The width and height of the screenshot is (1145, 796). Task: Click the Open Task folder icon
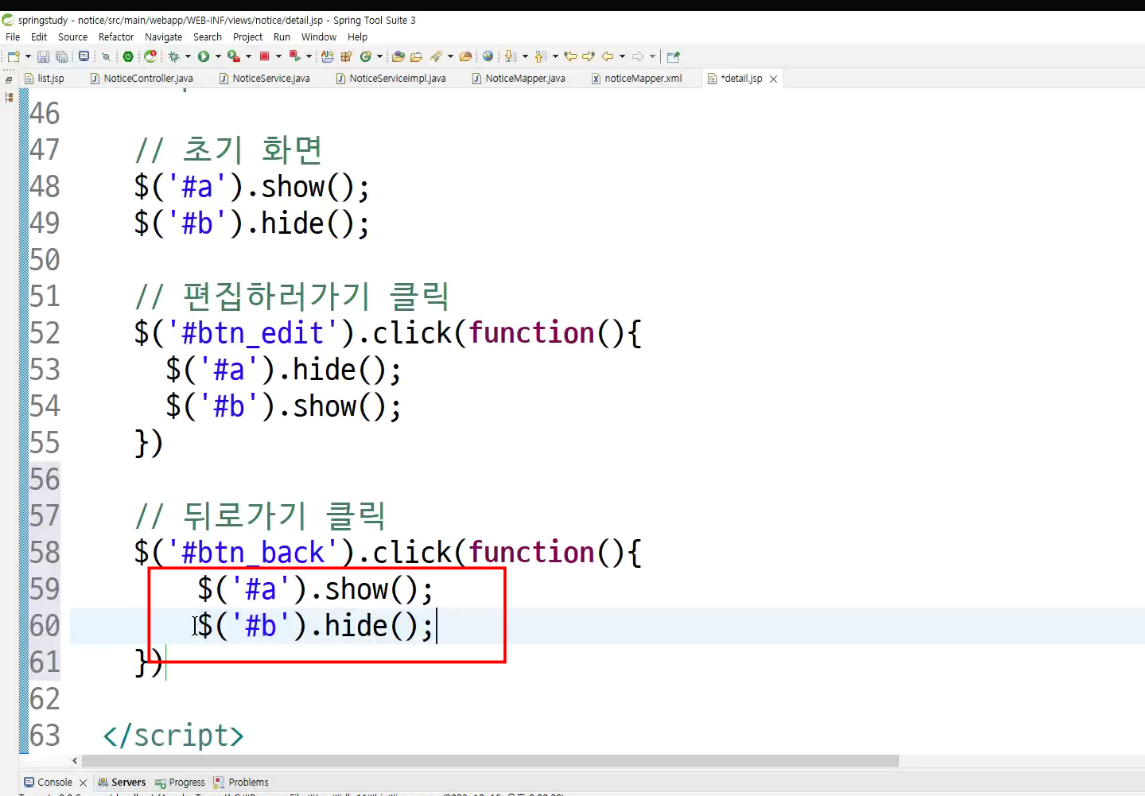click(416, 56)
